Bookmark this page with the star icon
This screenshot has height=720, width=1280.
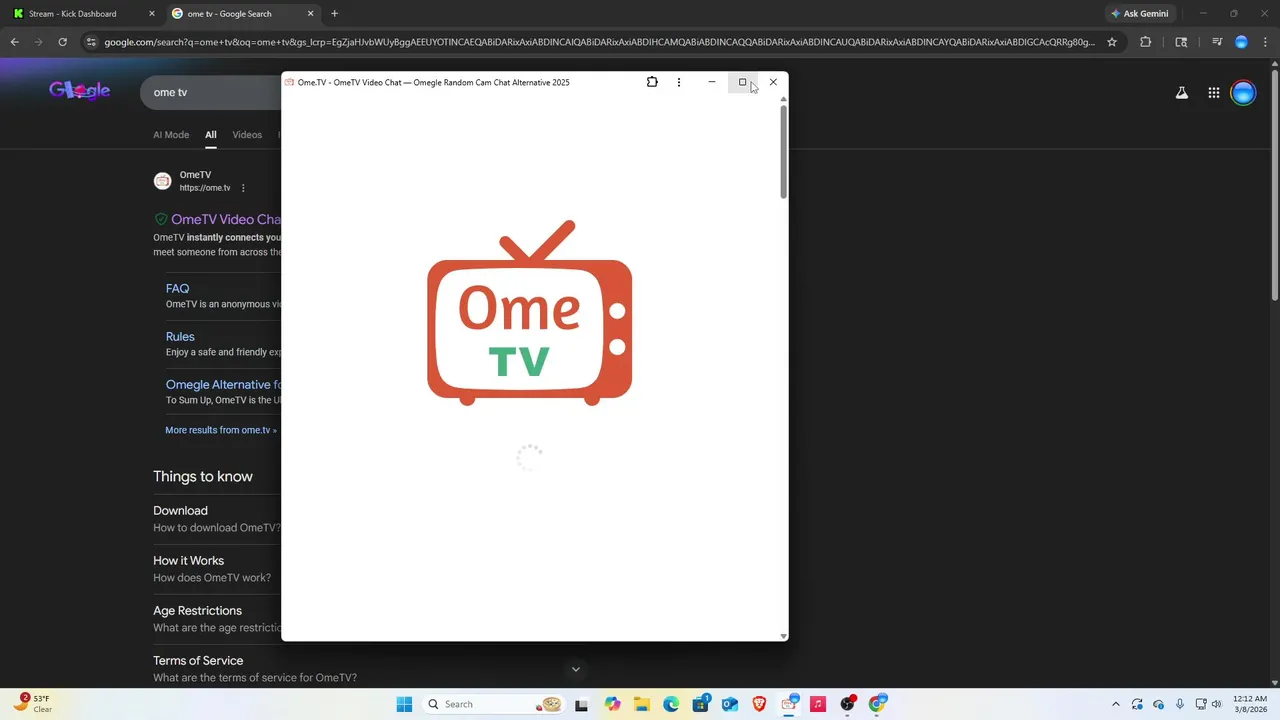coord(1111,42)
